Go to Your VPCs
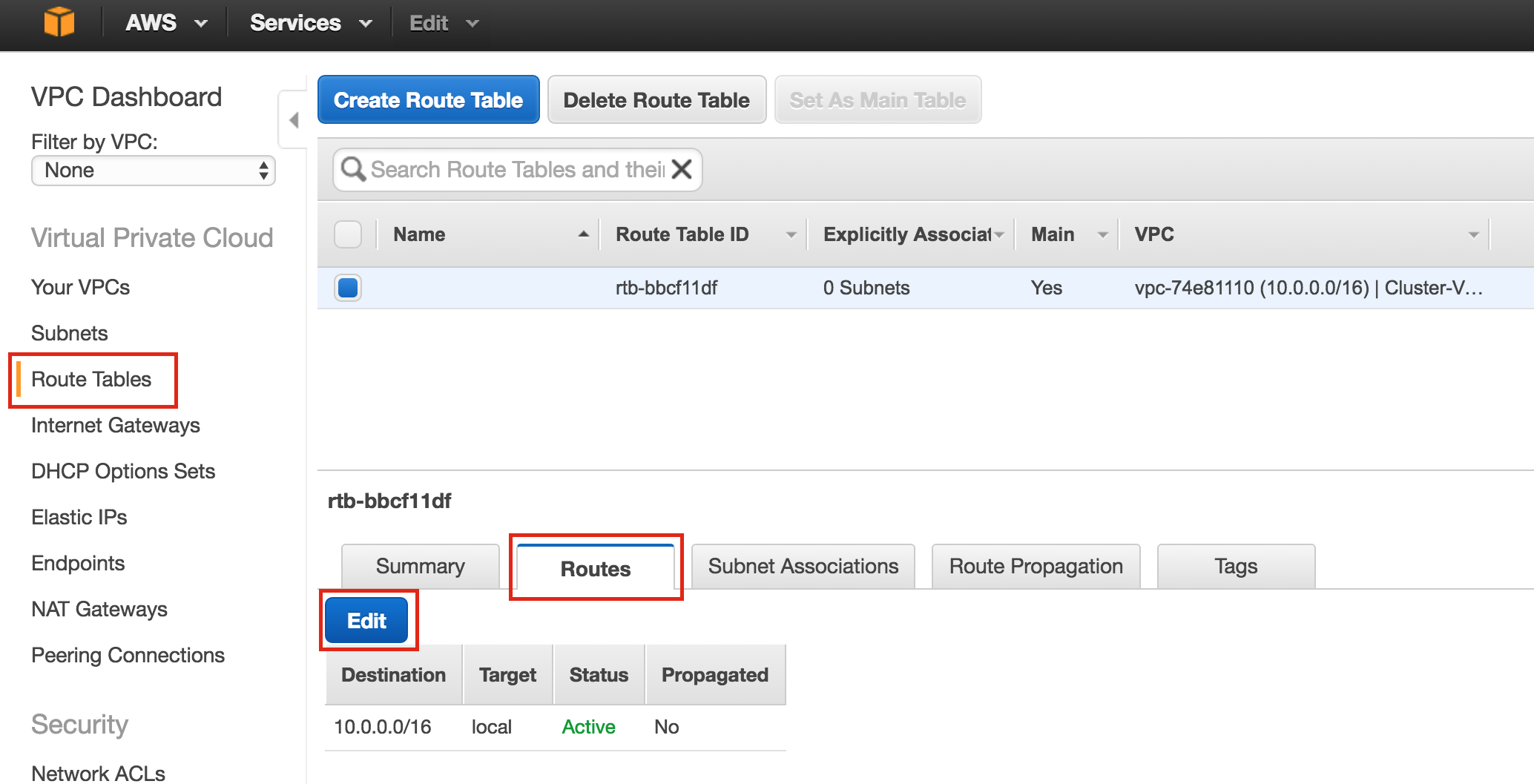The height and width of the screenshot is (784, 1534). tap(81, 287)
